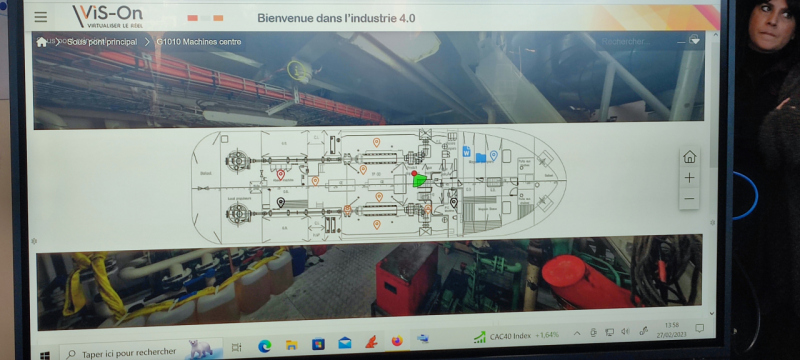800x360 pixels.
Task: Click the small gear icon below the zoom controls
Action: click(713, 223)
